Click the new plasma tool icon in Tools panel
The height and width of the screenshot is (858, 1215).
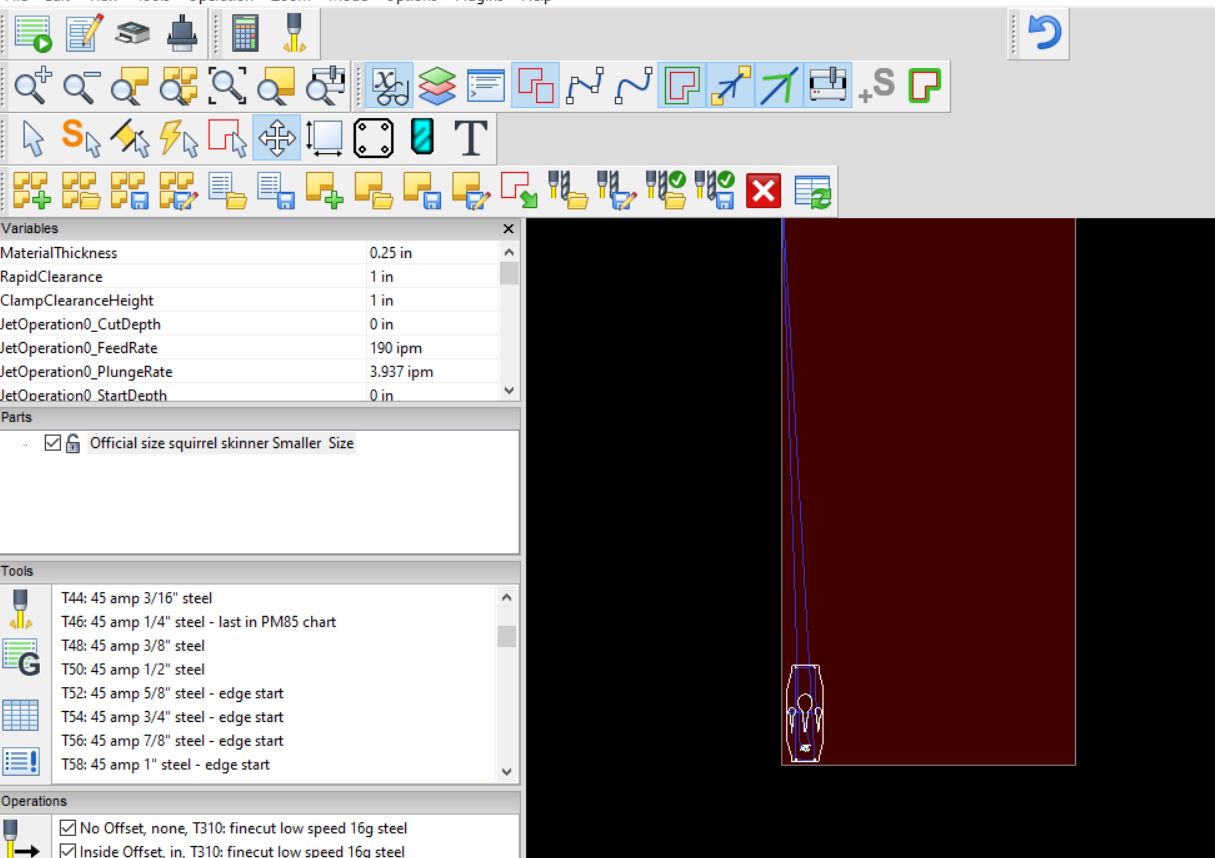19,607
